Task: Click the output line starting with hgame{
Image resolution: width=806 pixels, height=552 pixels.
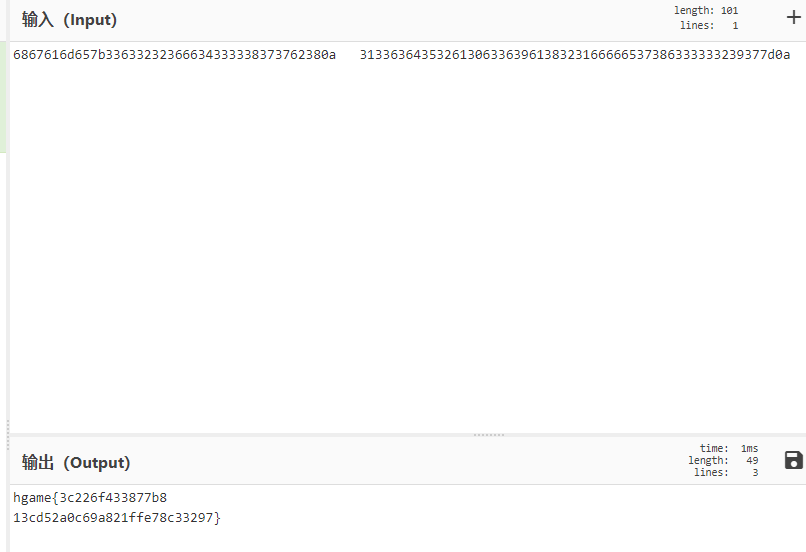Action: pyautogui.click(x=90, y=497)
